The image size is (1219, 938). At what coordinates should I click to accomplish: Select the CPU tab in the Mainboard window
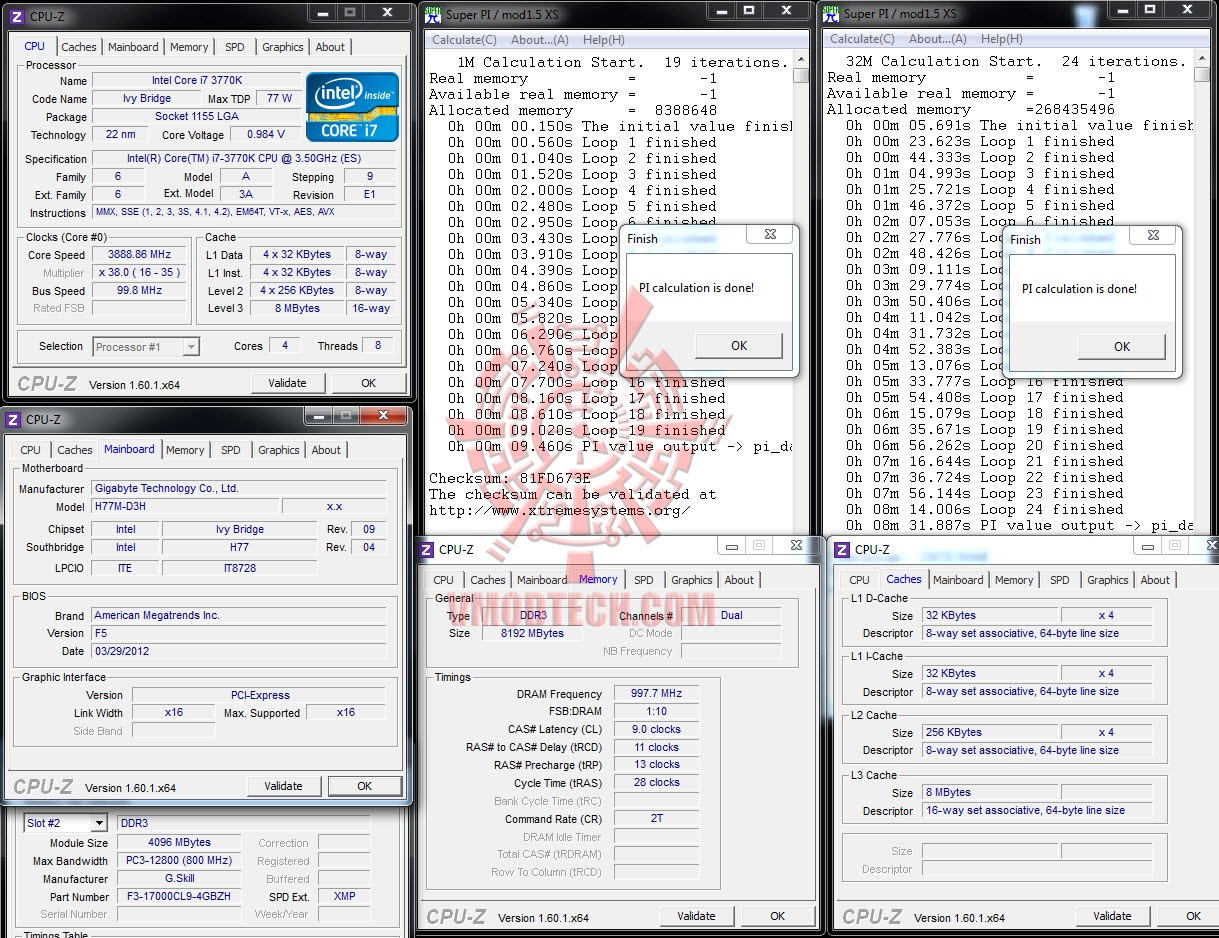[x=30, y=450]
